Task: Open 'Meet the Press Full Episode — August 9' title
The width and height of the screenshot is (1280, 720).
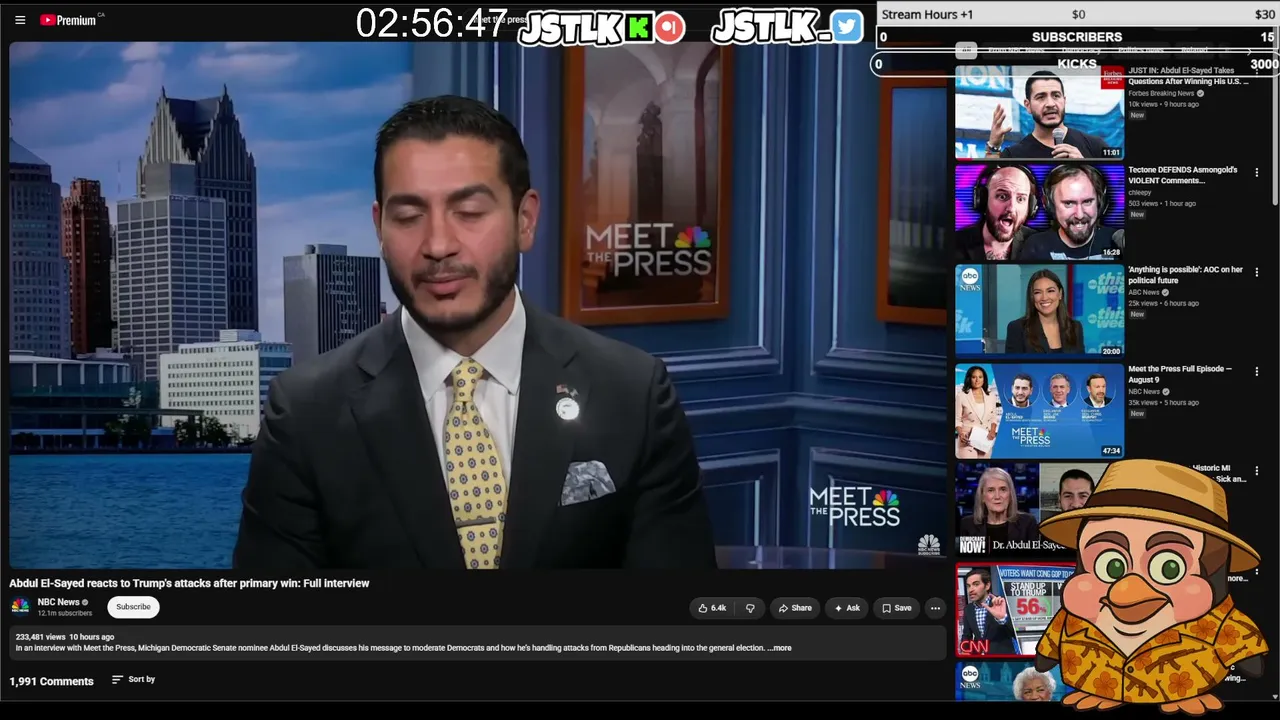Action: point(1180,374)
